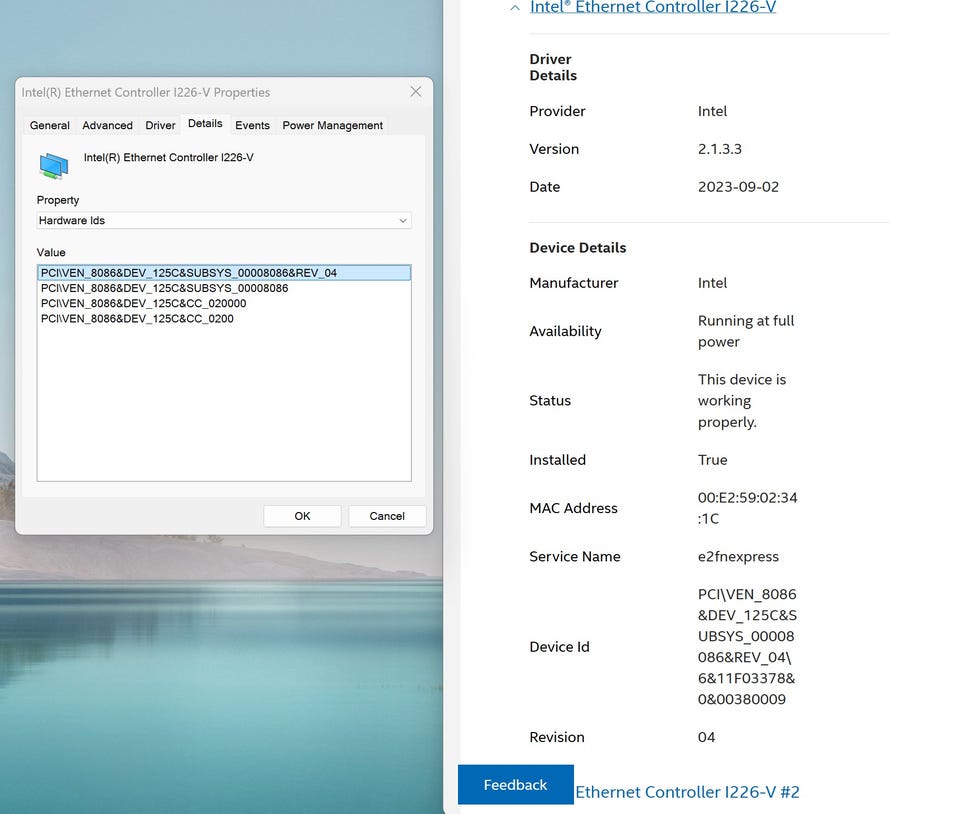Switch to the General tab
Image resolution: width=960 pixels, height=814 pixels.
coord(50,125)
